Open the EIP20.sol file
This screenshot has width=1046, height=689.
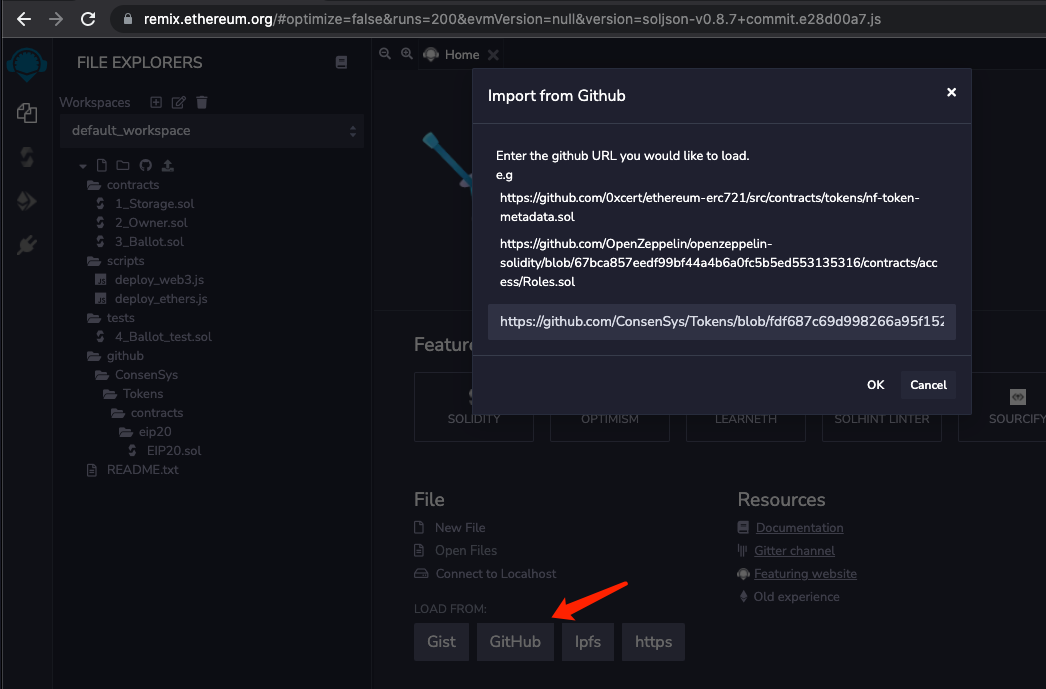pyautogui.click(x=173, y=451)
